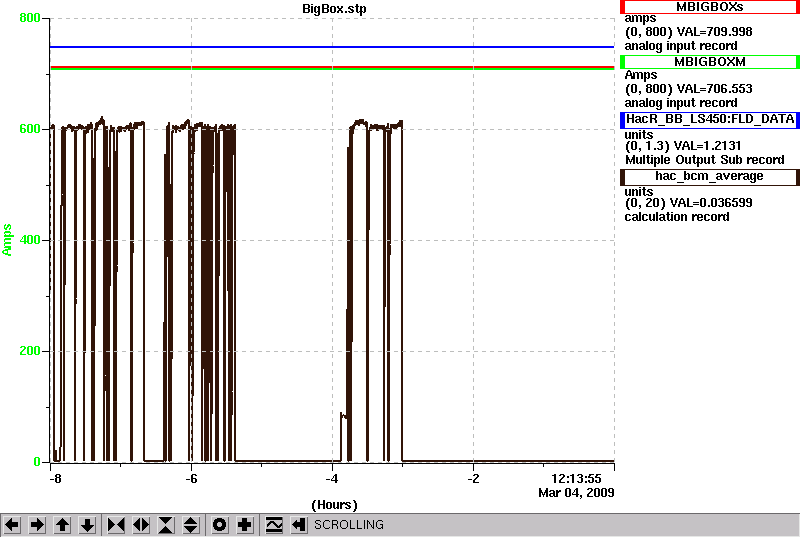Click the -4 hours tick label
The image size is (800, 537).
332,479
